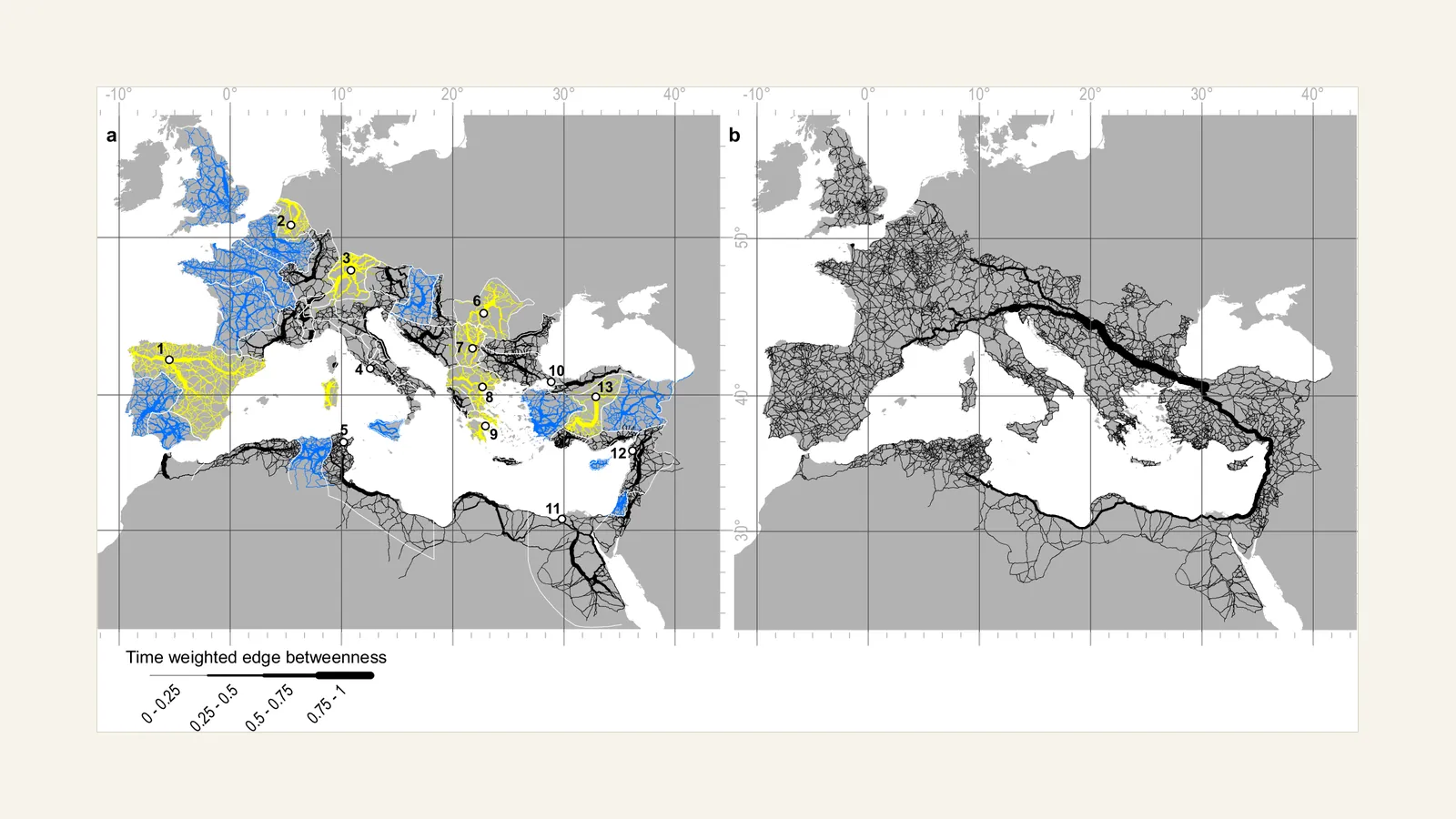Select the "0.25 - 0.5" legend label

[214, 708]
